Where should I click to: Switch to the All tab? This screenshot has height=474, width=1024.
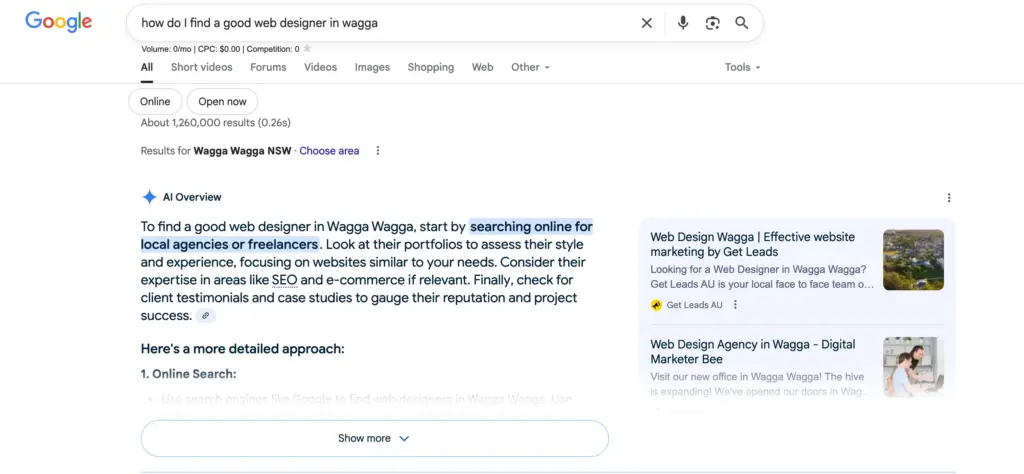147,67
